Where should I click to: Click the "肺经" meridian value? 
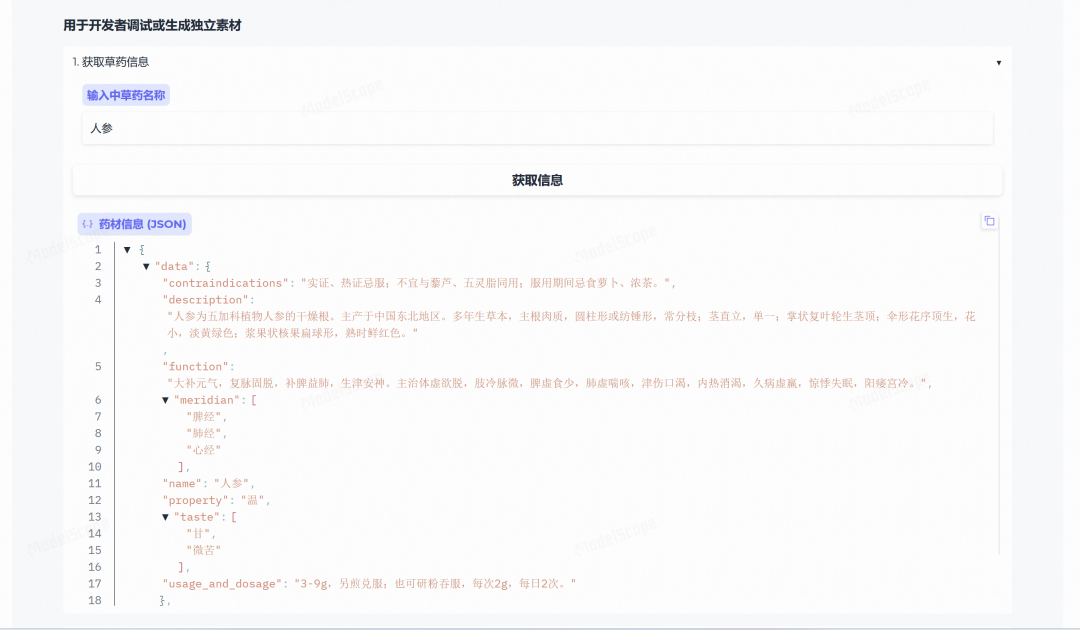204,433
